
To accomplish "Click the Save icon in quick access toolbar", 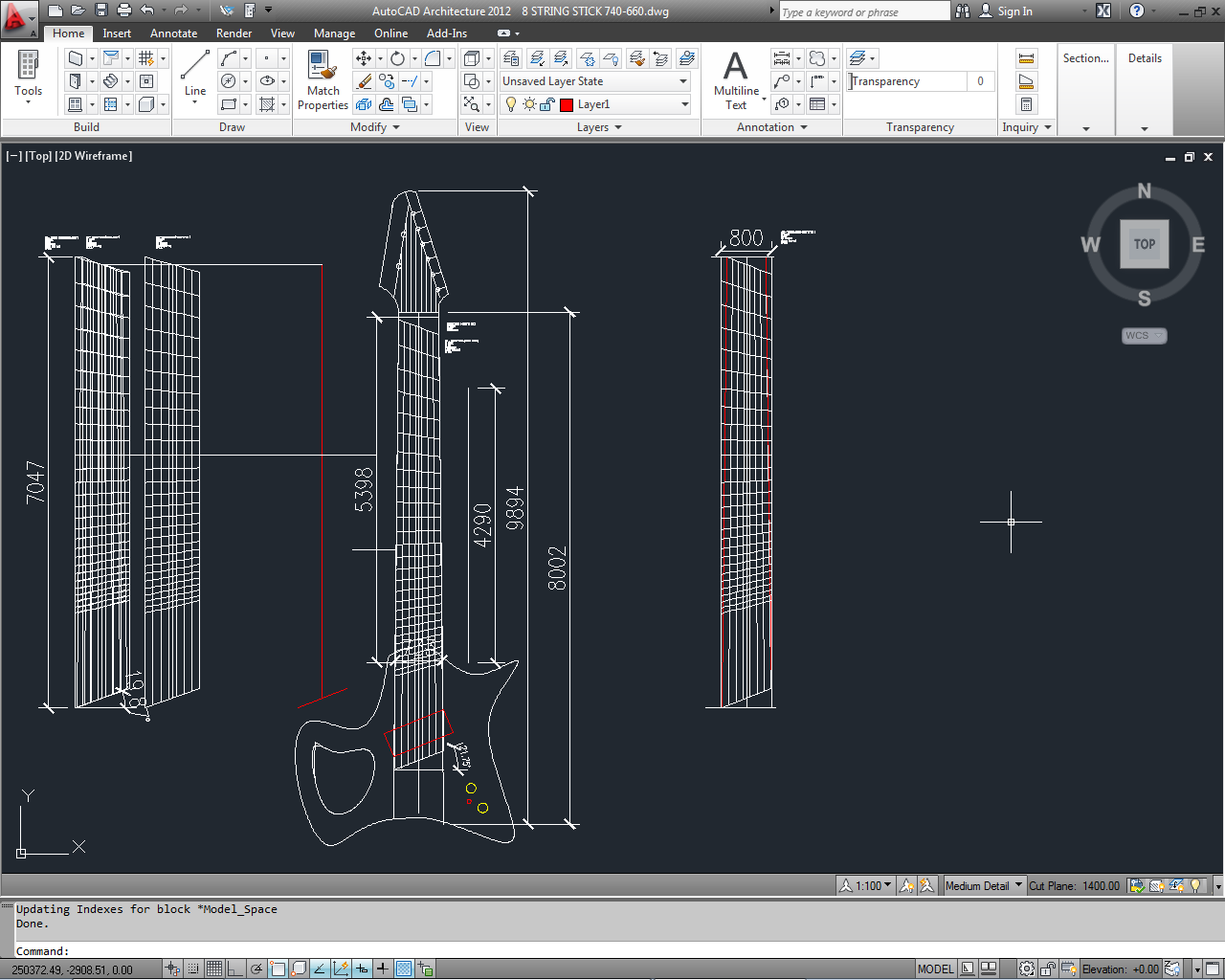I will (x=101, y=11).
